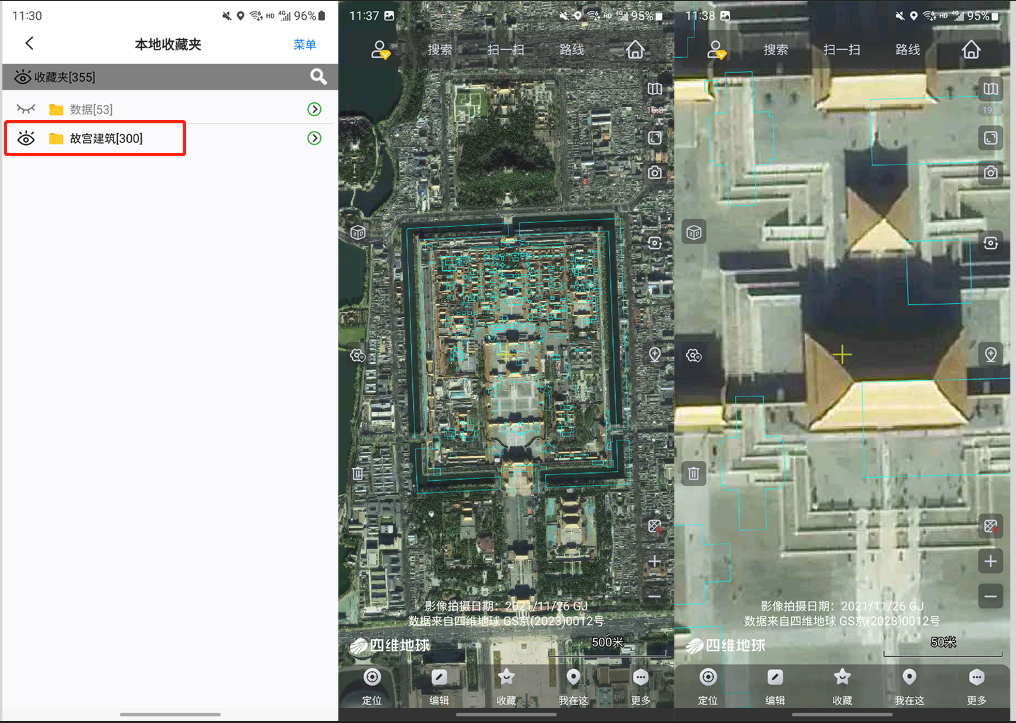Expand 故宫建筑[300] with green arrow
This screenshot has height=723, width=1016.
314,138
